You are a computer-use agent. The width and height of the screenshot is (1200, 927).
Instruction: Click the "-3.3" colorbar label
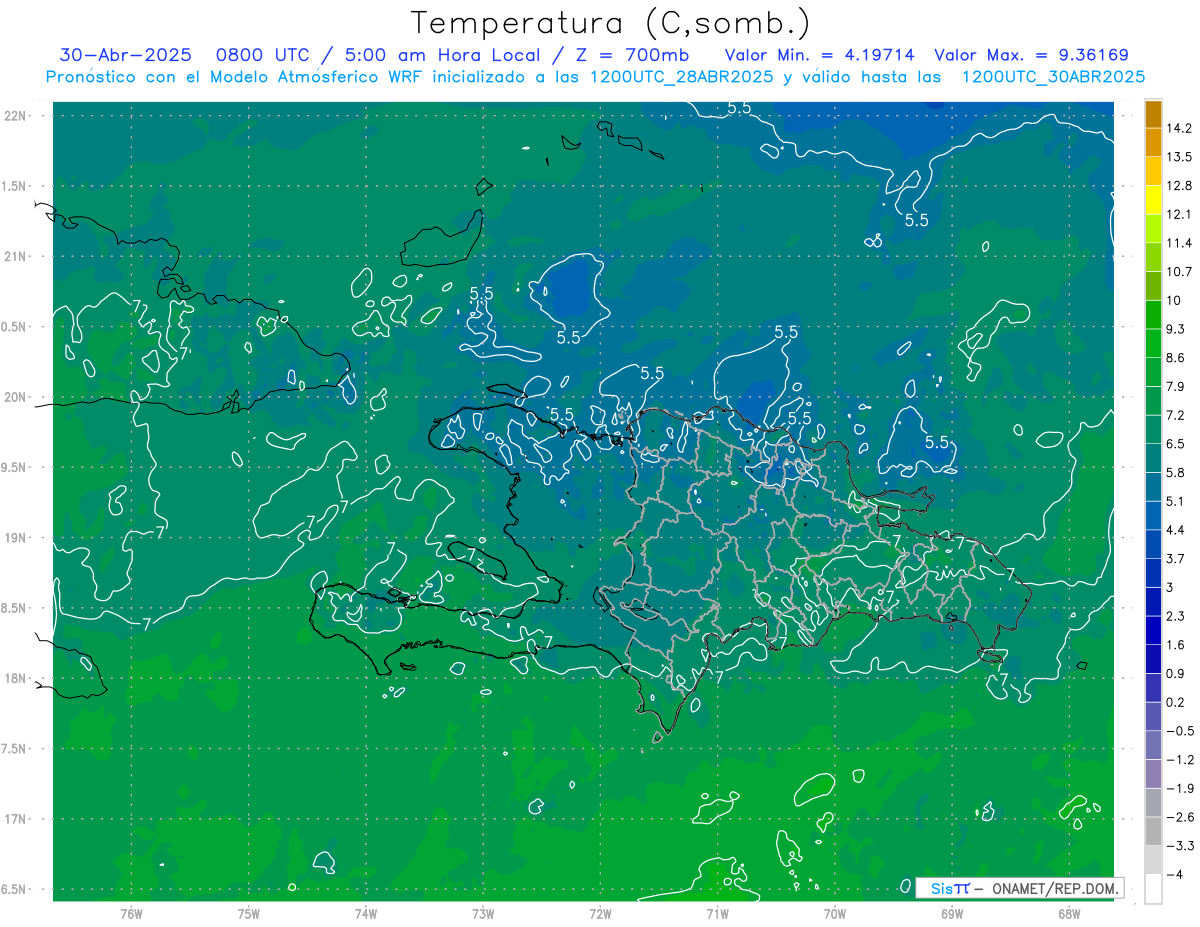1180,846
